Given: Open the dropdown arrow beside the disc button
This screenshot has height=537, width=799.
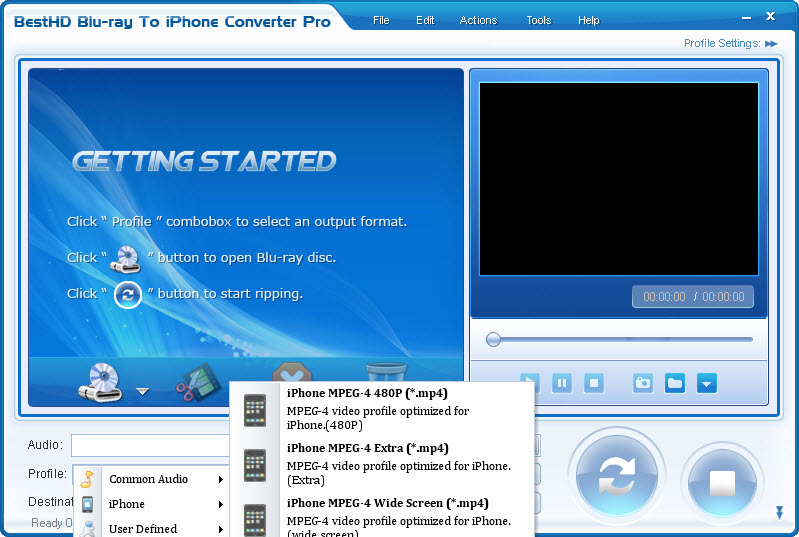Looking at the screenshot, I should point(143,391).
